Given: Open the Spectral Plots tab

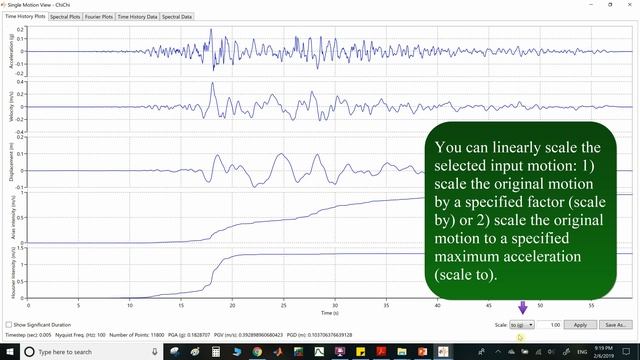Looking at the screenshot, I should coord(65,17).
